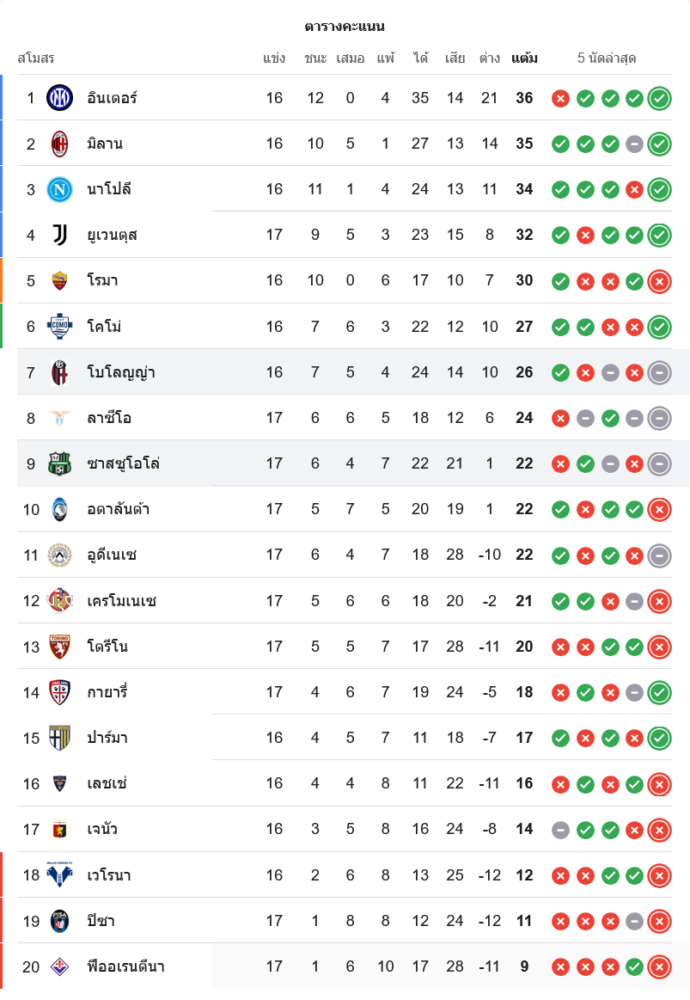
Task: Click the Juventus club logo
Action: 60,235
